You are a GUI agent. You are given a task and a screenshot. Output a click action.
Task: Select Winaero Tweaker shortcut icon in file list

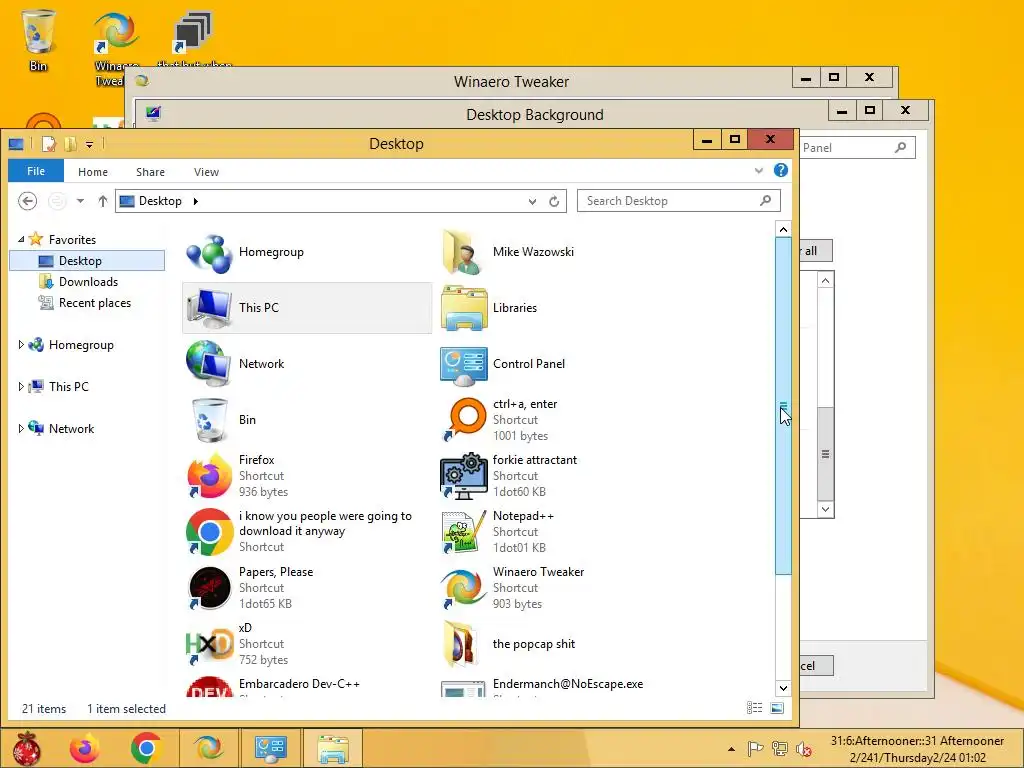pyautogui.click(x=464, y=588)
